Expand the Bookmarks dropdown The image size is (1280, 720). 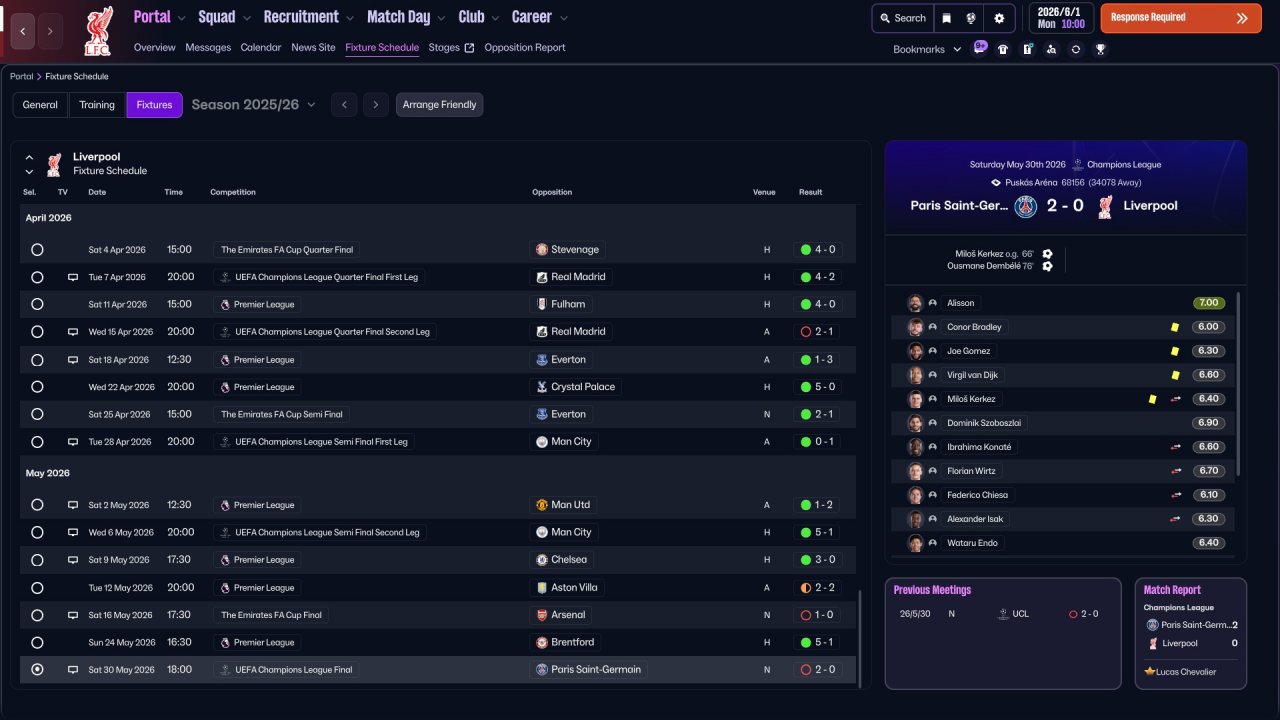click(927, 49)
